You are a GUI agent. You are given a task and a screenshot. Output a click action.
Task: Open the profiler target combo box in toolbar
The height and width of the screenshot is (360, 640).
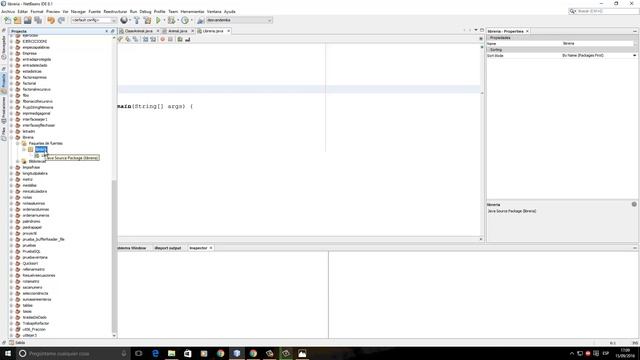coord(239,20)
